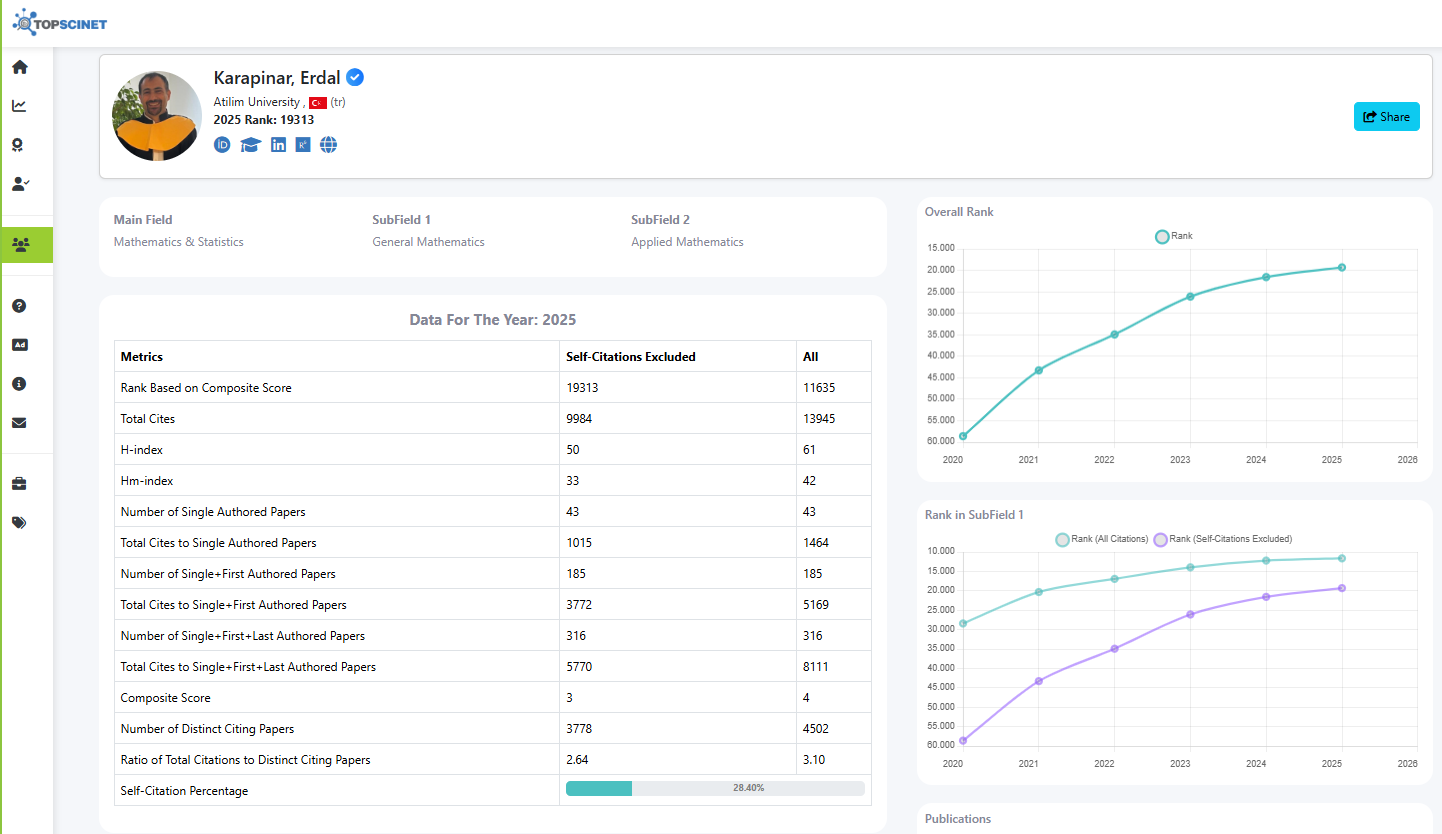This screenshot has width=1442, height=834.
Task: Toggle Rank (All Citations) legend series
Action: (x=1101, y=540)
